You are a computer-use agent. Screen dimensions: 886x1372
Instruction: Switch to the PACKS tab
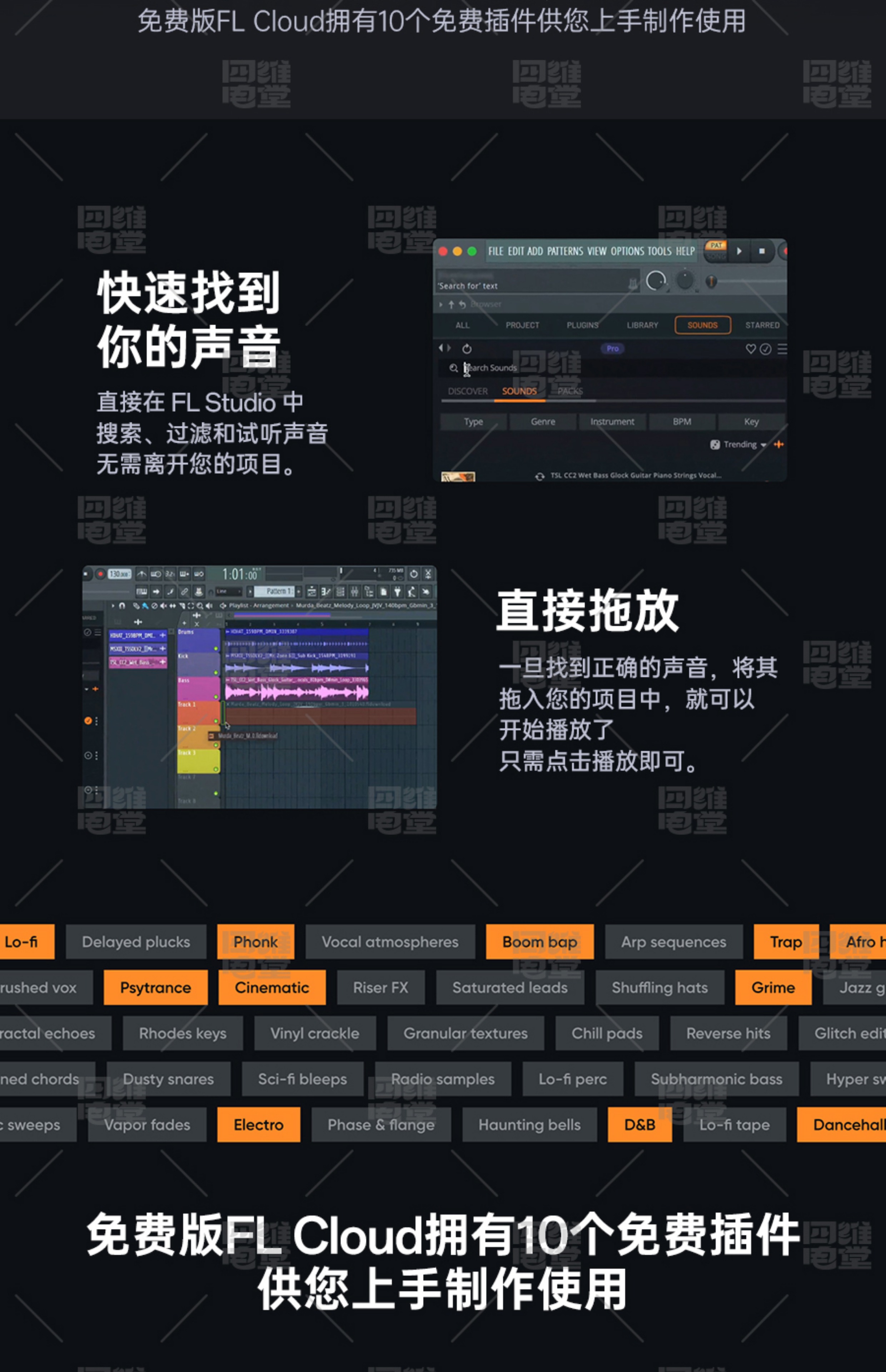[569, 391]
